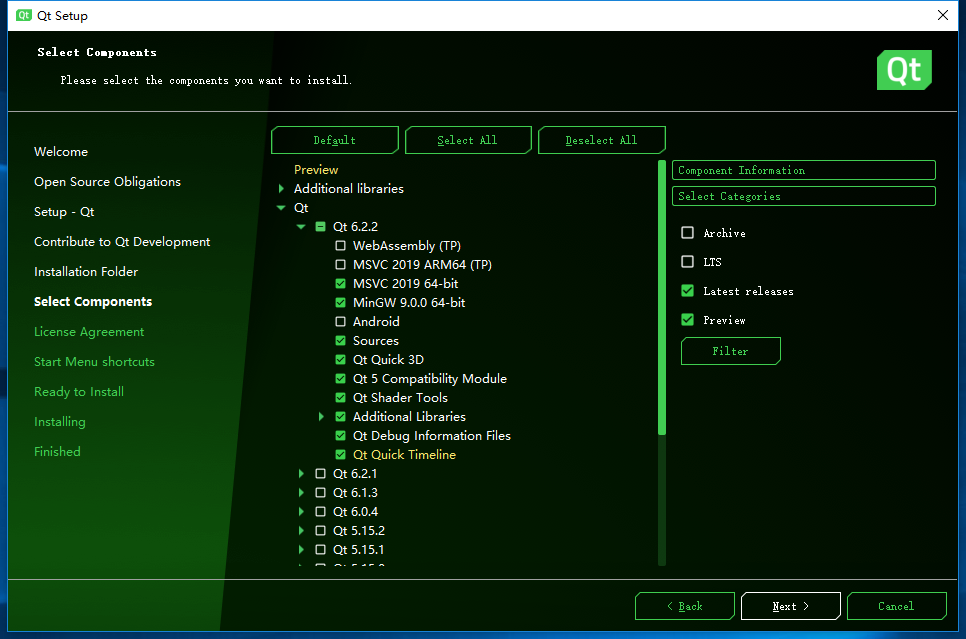Screen dimensions: 966x639
Task: Select Open Source Obligations step
Action: coord(107,182)
